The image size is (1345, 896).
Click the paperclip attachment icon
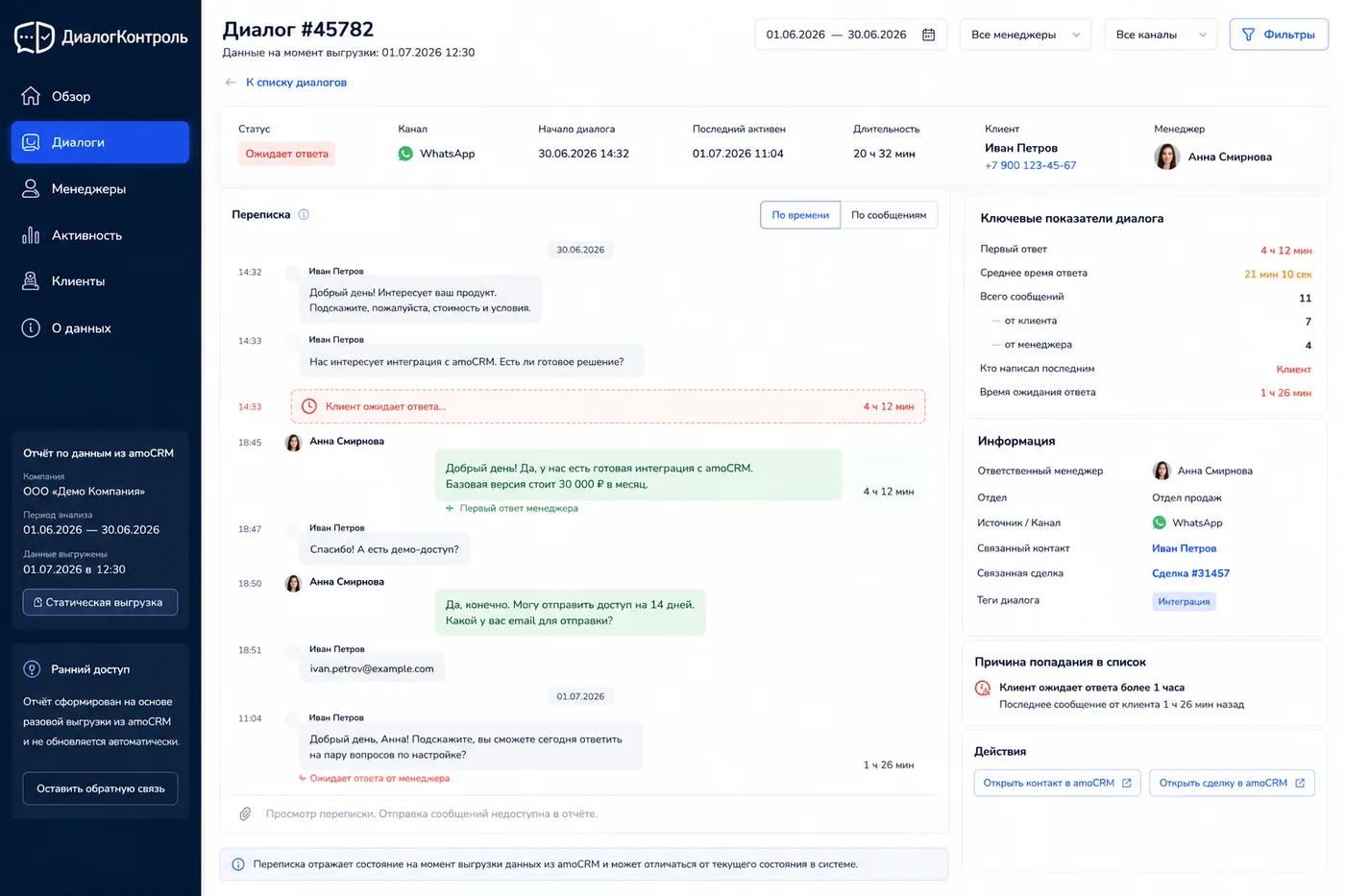point(246,814)
